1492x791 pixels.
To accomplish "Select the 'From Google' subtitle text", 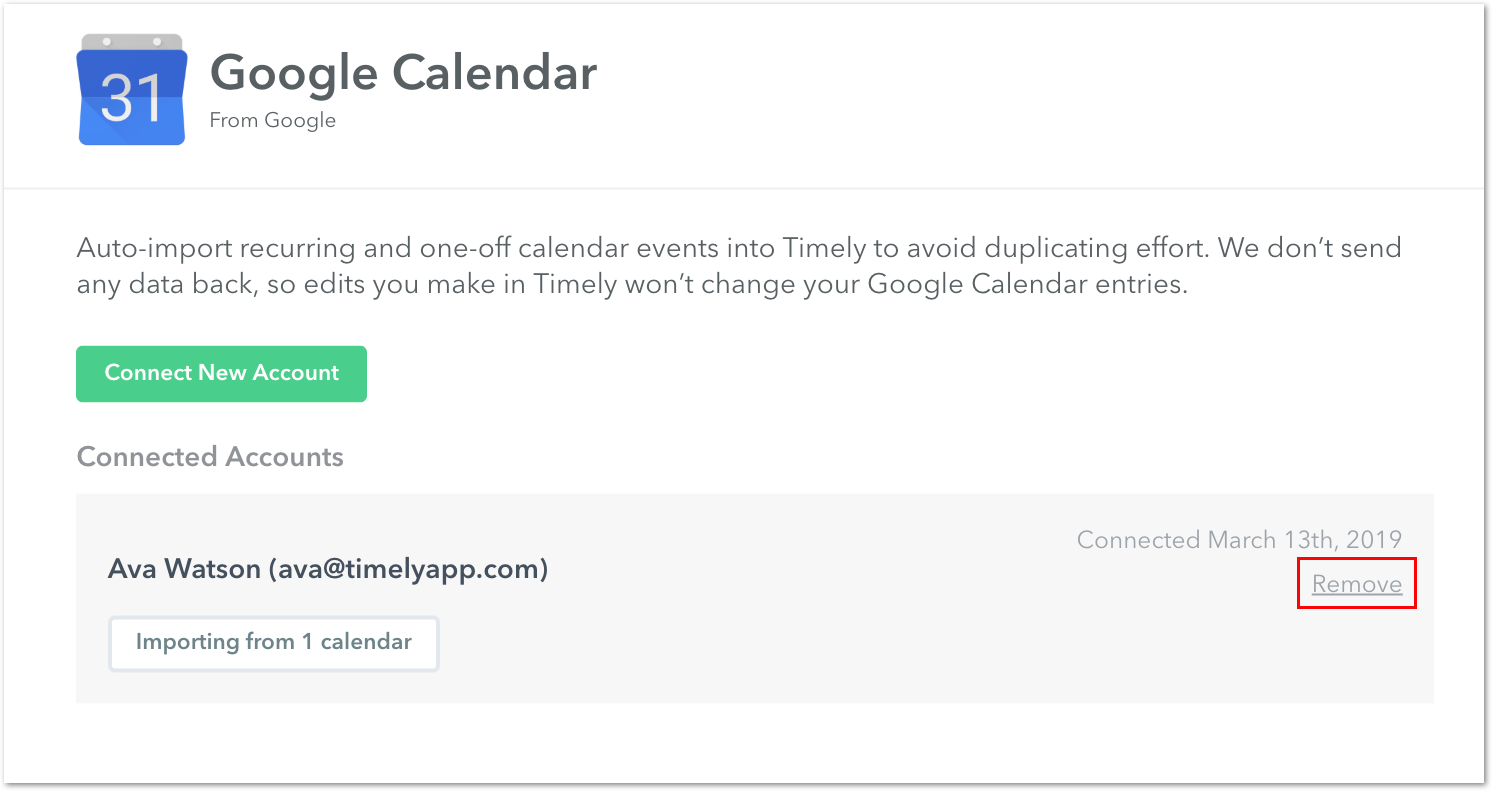I will 272,120.
